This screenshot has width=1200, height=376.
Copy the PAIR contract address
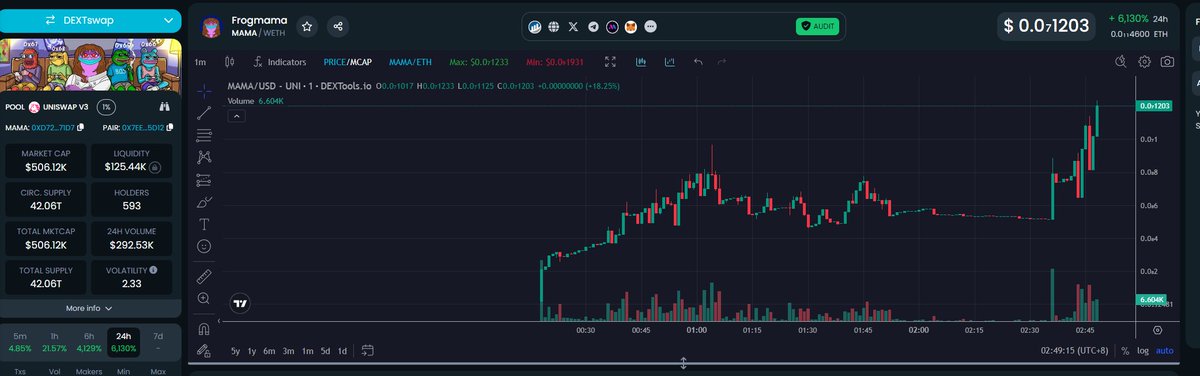pyautogui.click(x=170, y=128)
